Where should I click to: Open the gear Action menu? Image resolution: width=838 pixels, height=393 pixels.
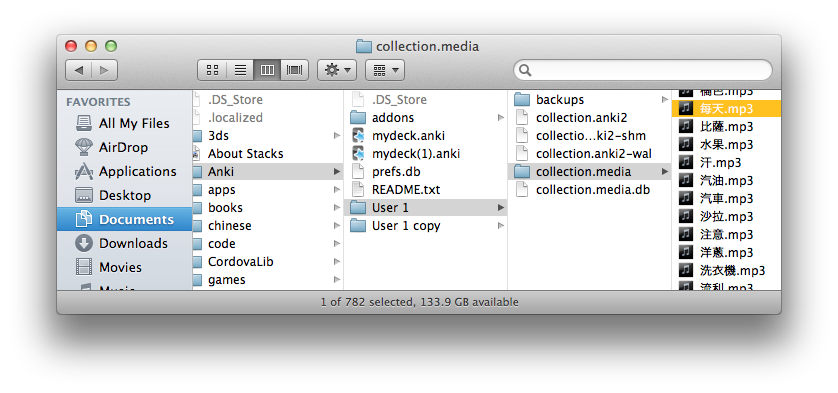pos(337,70)
